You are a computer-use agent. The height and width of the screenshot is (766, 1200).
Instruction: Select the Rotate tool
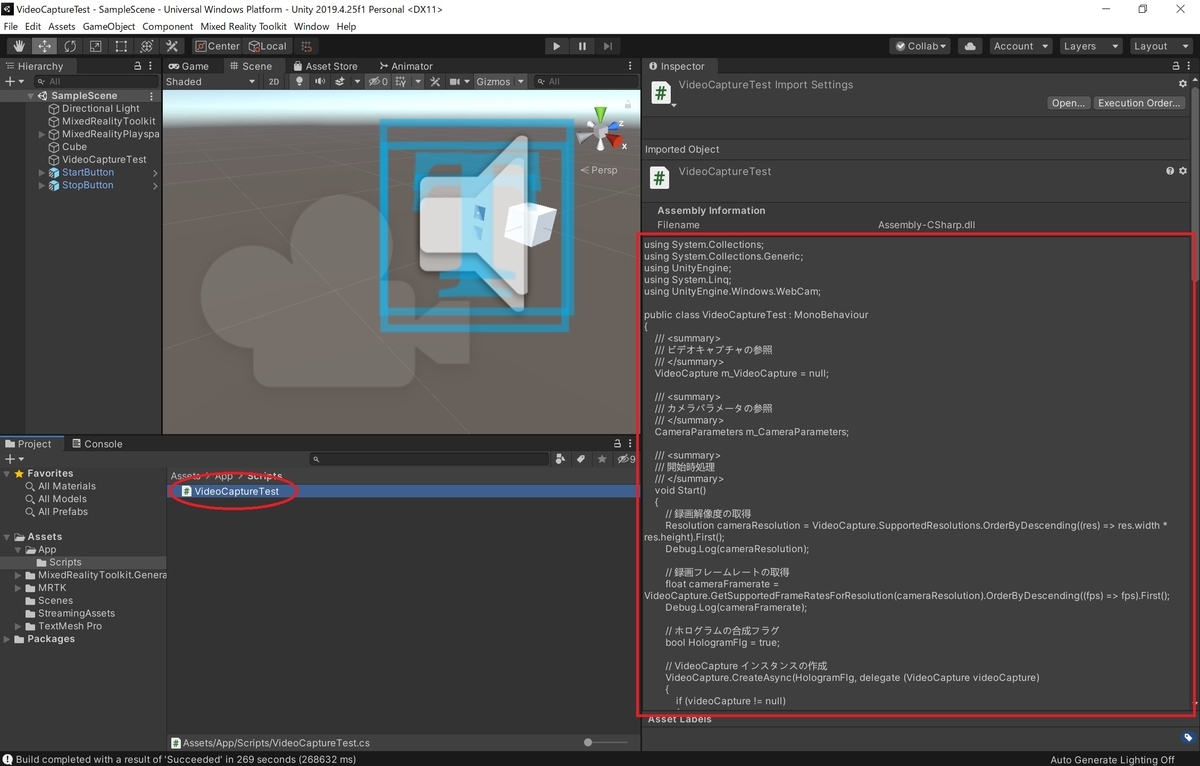point(70,46)
